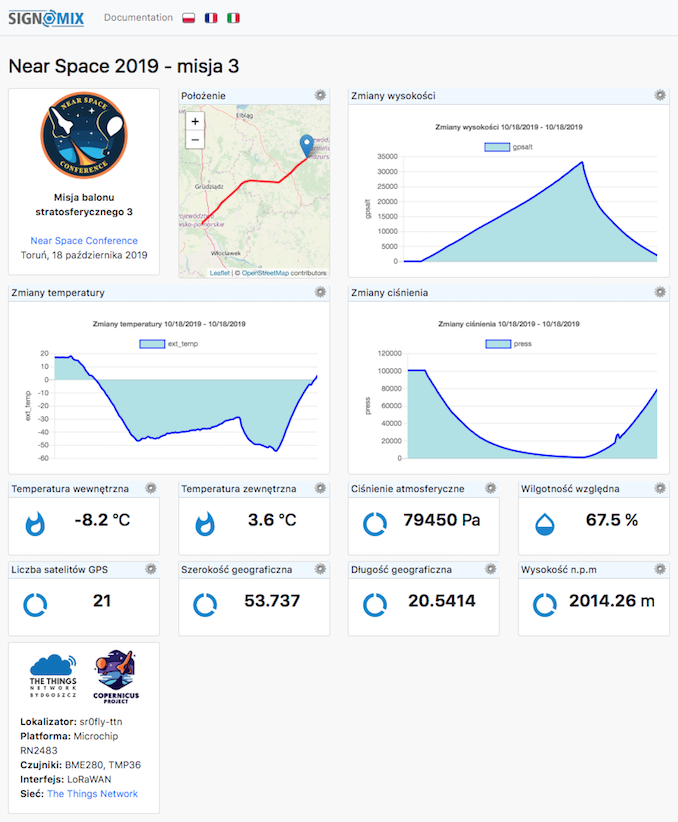Click the 67.5 % value
Screen dimensions: 678x822
click(x=611, y=520)
